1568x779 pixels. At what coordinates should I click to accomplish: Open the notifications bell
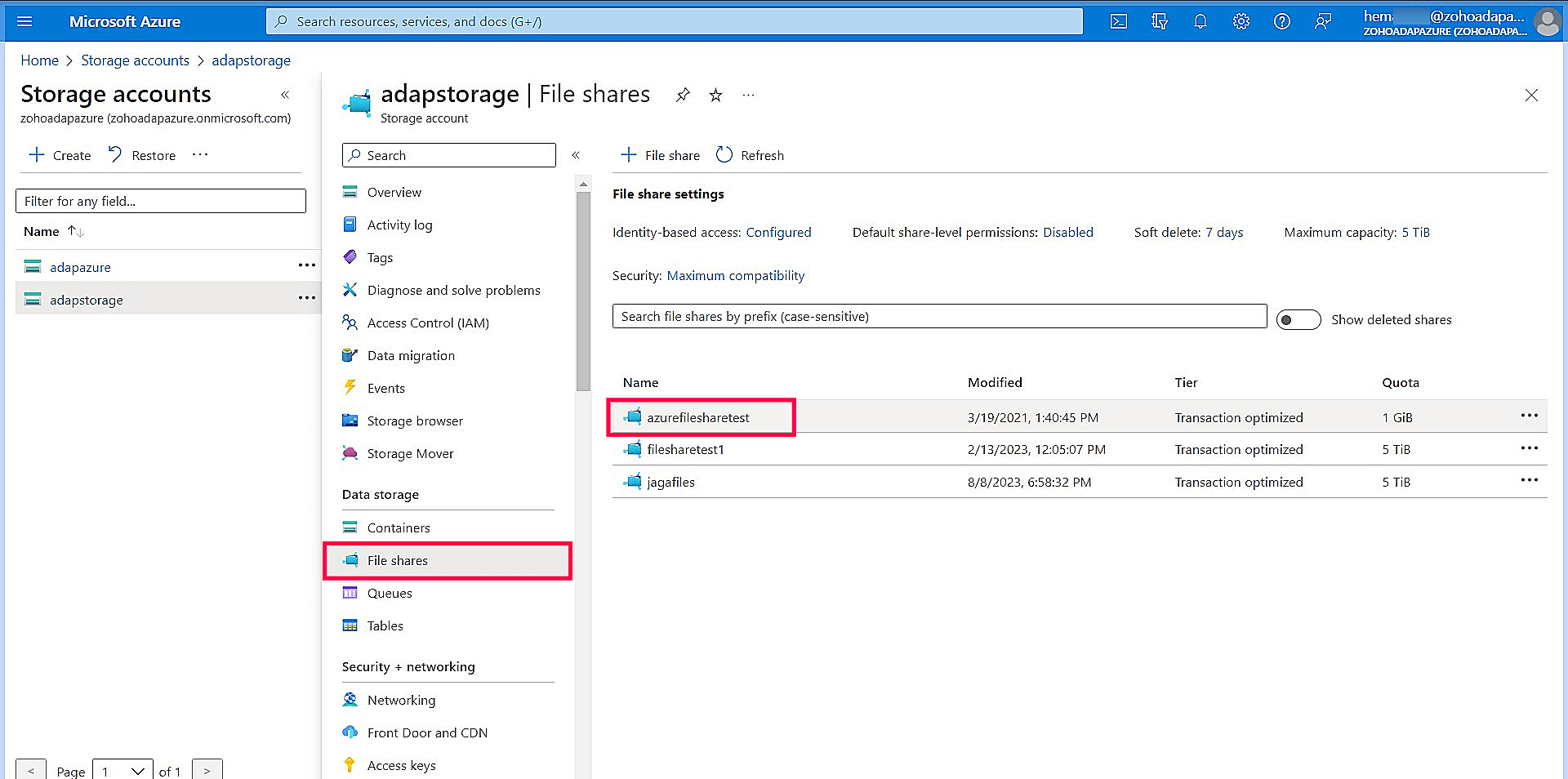[x=1200, y=21]
